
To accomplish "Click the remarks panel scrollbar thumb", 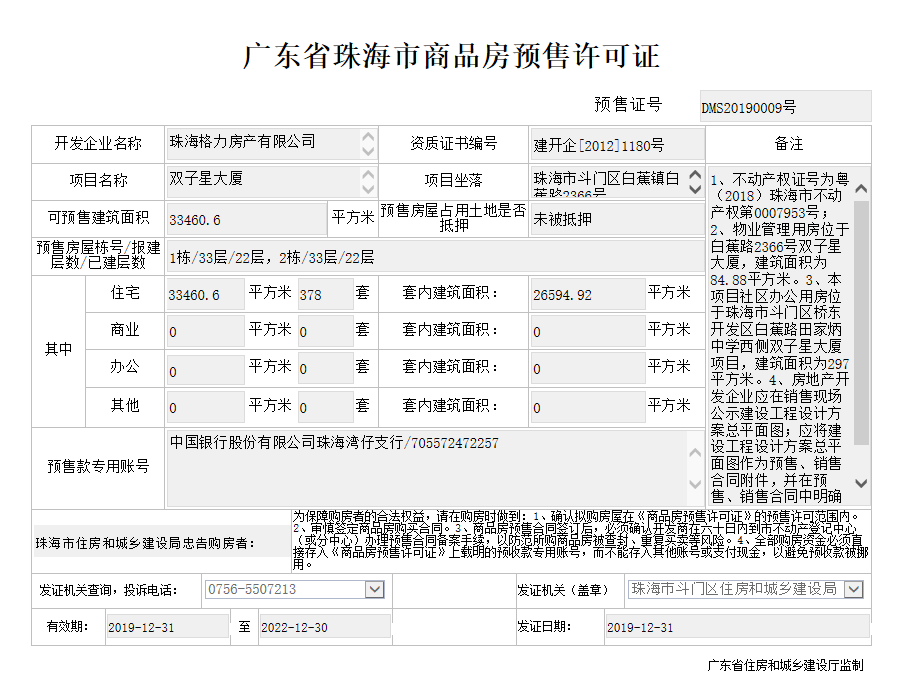I will click(861, 323).
